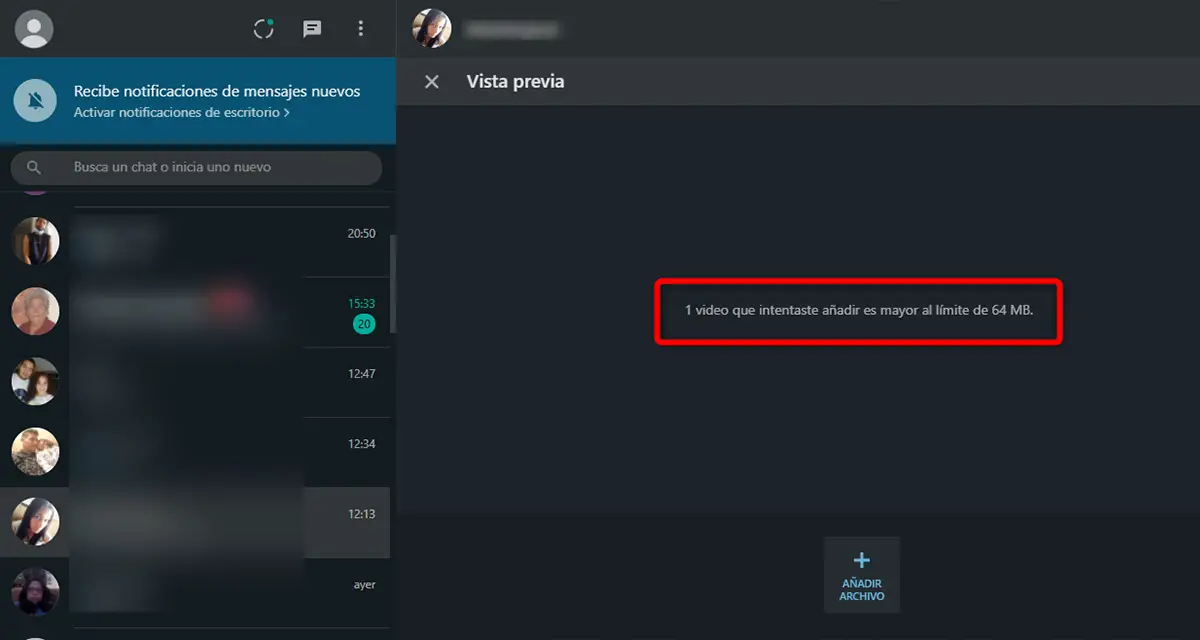The width and height of the screenshot is (1200, 640).
Task: Click the 'Recibe notificaciones de mensajes nuevos' heading
Action: coord(217,91)
